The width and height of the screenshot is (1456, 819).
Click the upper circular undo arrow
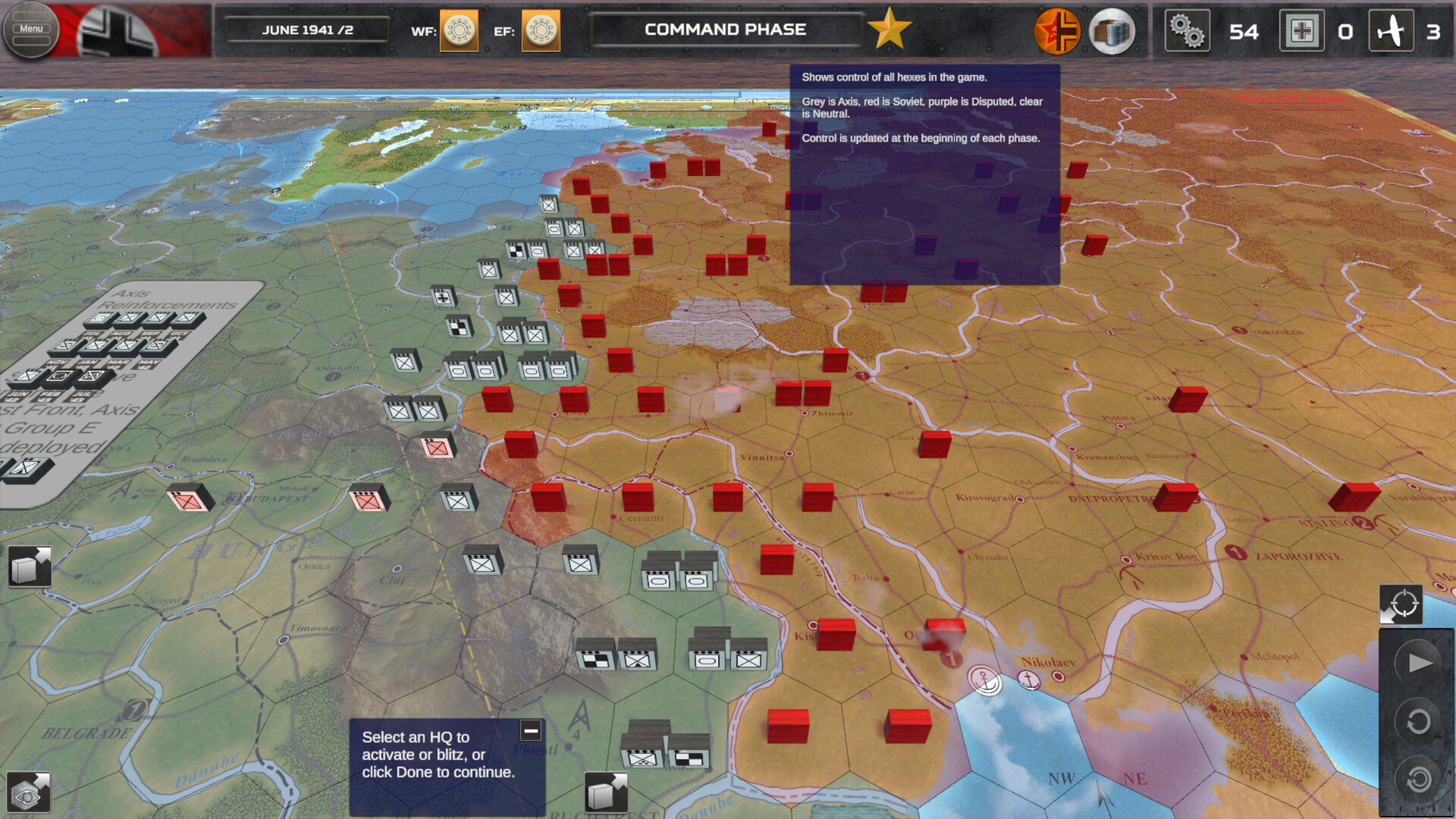[x=1419, y=721]
